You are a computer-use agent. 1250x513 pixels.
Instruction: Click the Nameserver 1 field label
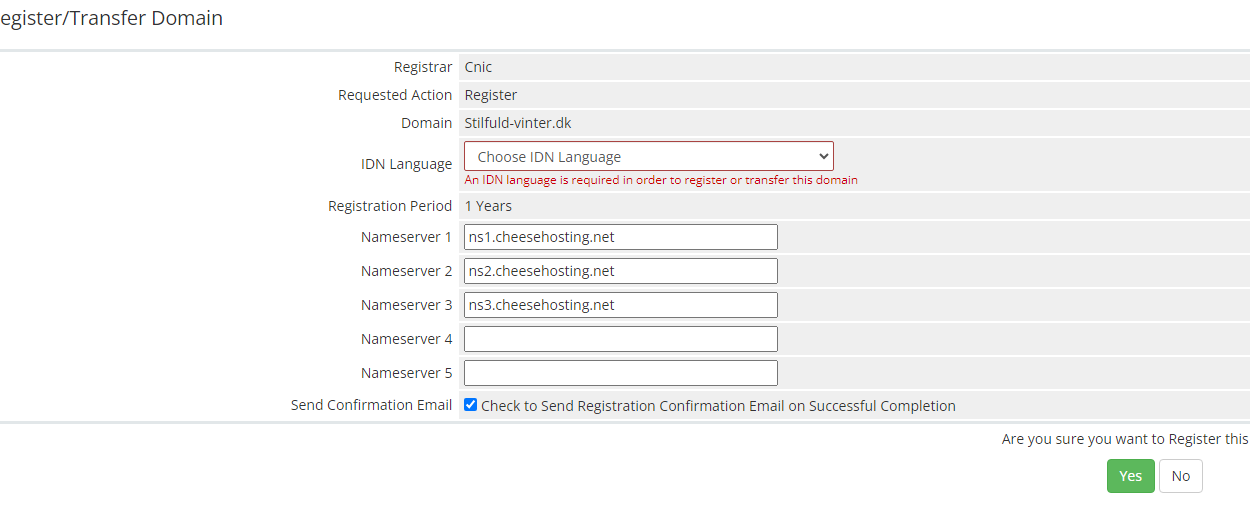pyautogui.click(x=406, y=237)
